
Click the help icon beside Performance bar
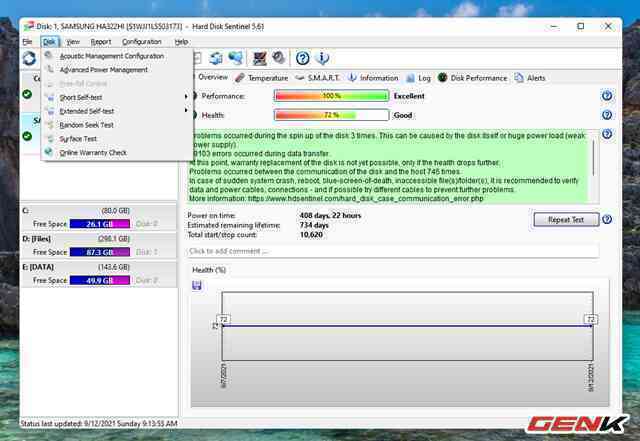pyautogui.click(x=607, y=96)
